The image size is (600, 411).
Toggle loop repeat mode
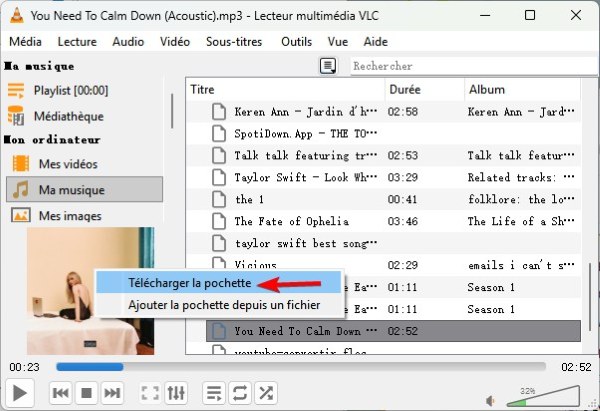point(240,393)
